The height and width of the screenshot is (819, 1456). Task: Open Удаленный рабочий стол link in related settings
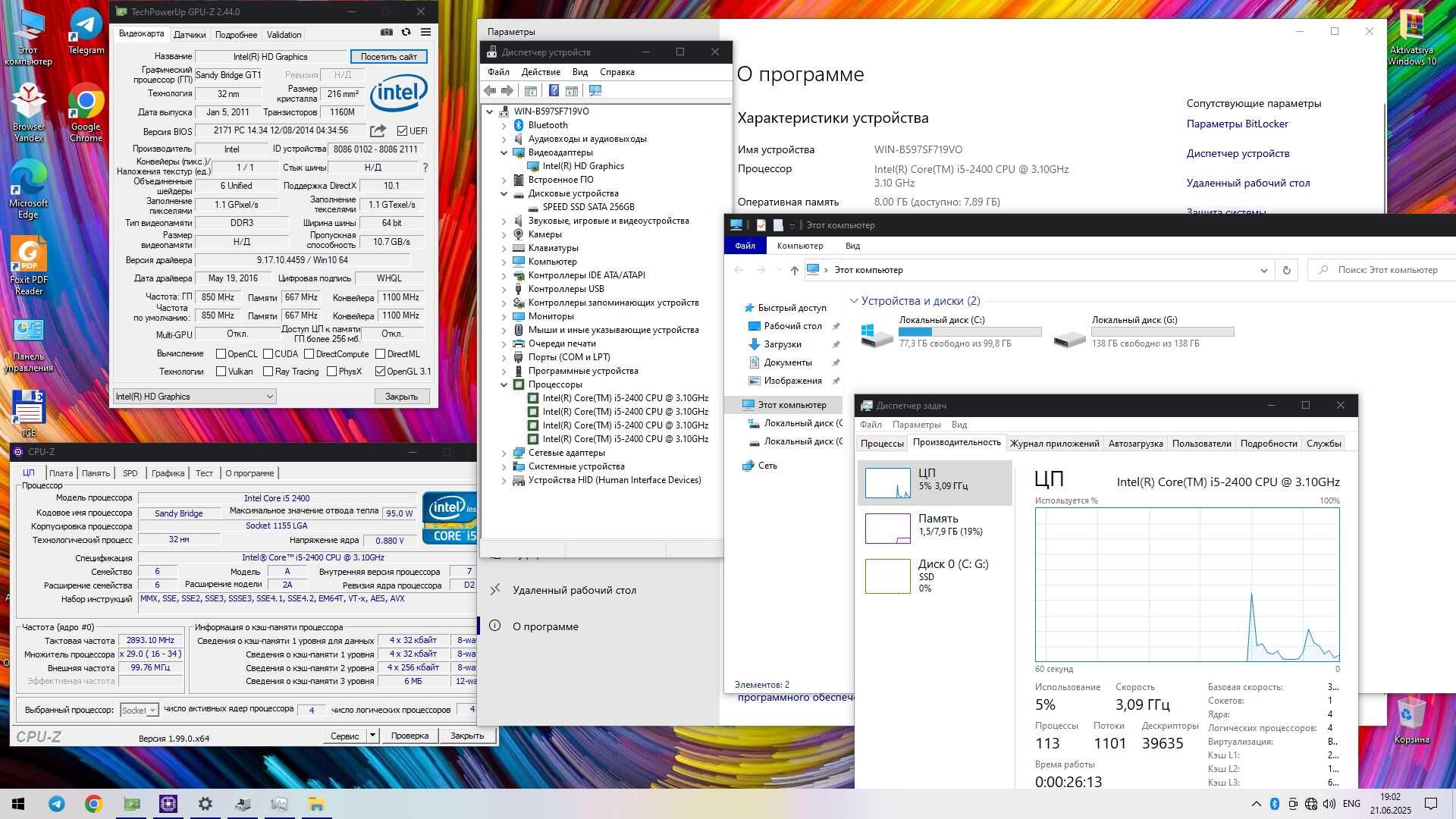[x=1248, y=183]
